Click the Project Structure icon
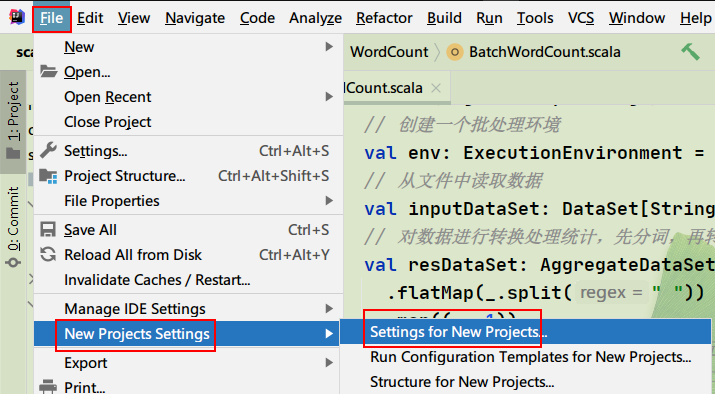The image size is (715, 394). [x=48, y=176]
